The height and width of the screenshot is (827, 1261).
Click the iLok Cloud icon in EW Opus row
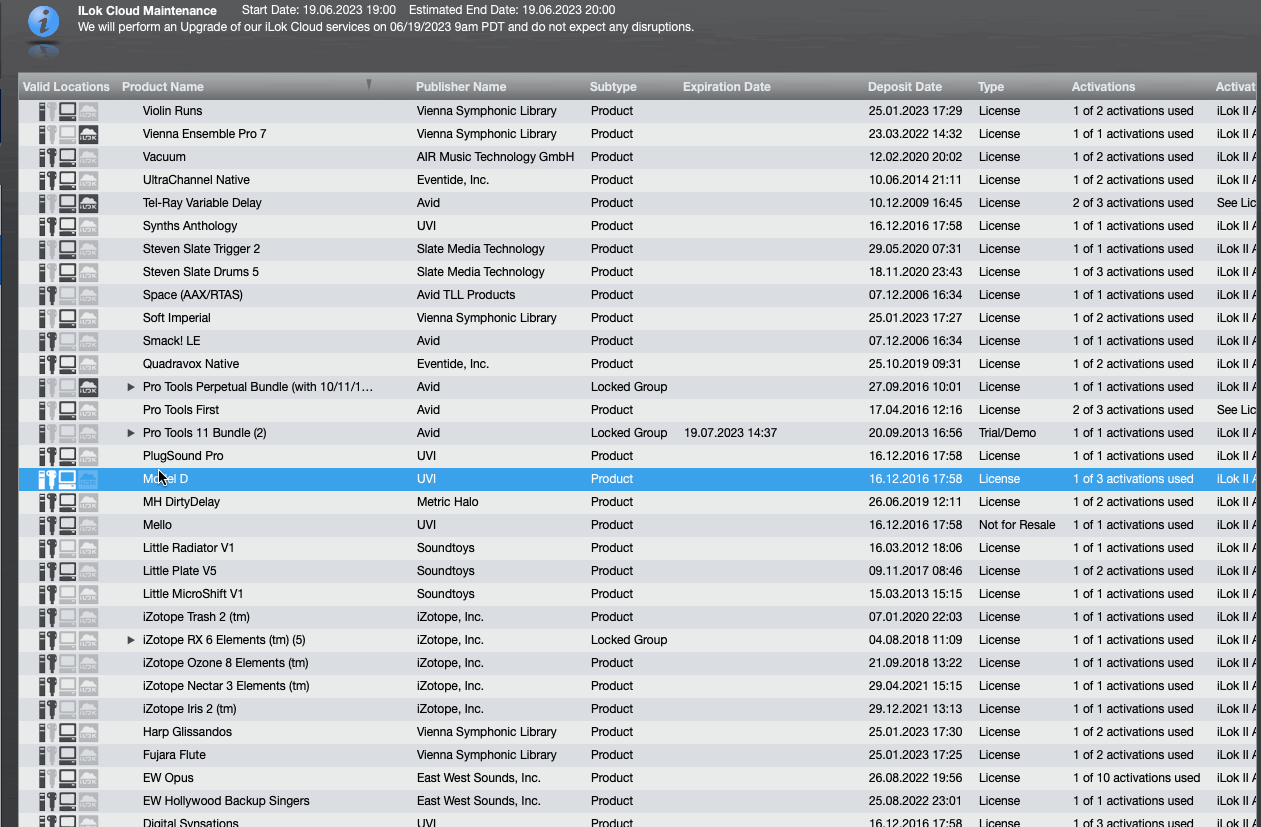click(x=89, y=778)
